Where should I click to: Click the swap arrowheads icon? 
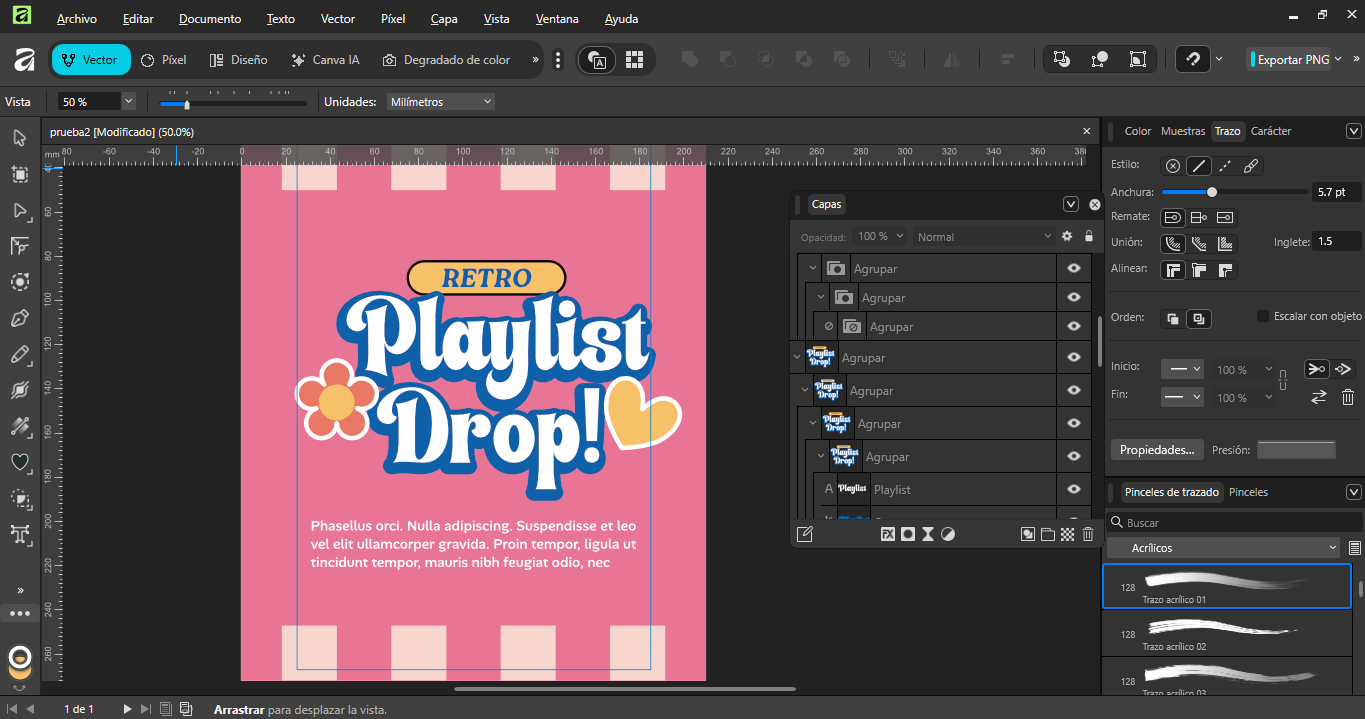[x=1319, y=397]
